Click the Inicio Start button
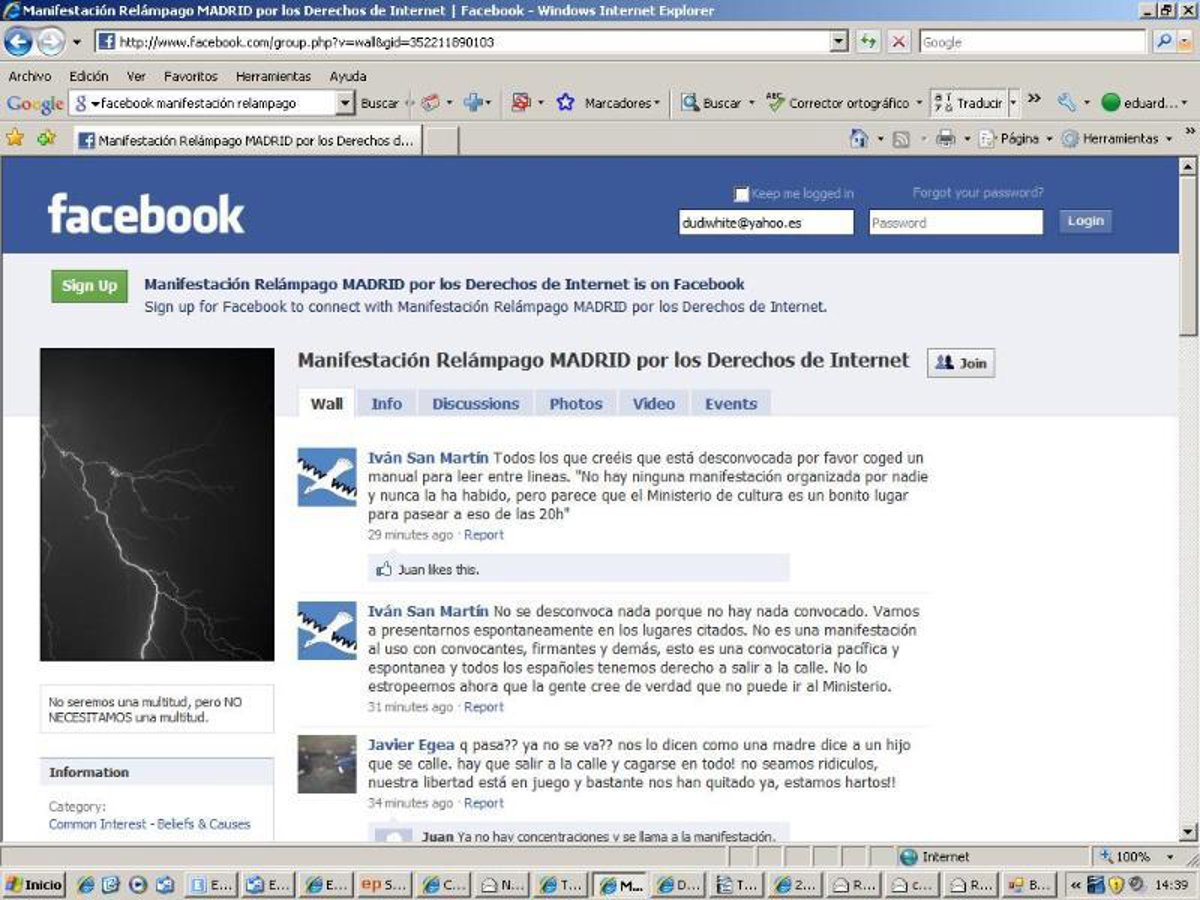 pos(34,884)
